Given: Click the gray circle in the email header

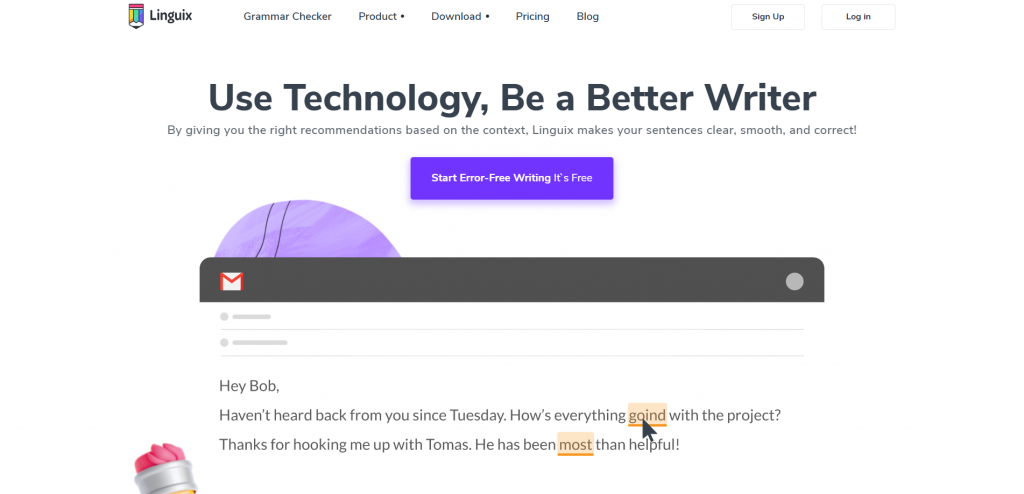Looking at the screenshot, I should click(x=794, y=282).
